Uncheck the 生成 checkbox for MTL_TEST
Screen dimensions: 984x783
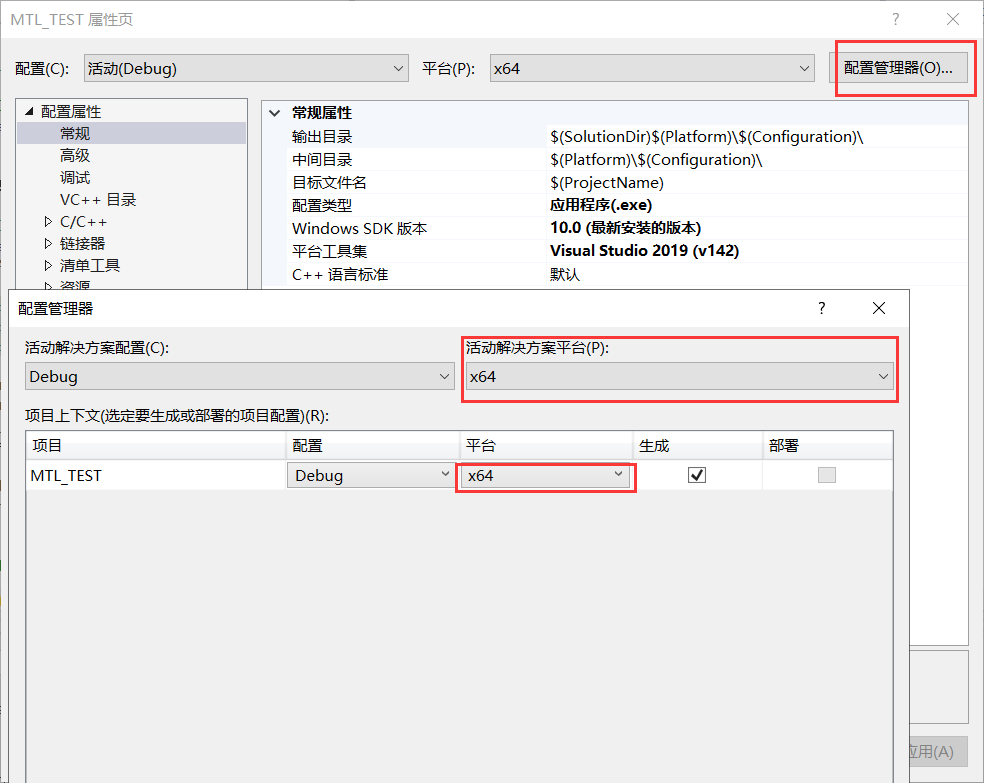click(x=696, y=474)
